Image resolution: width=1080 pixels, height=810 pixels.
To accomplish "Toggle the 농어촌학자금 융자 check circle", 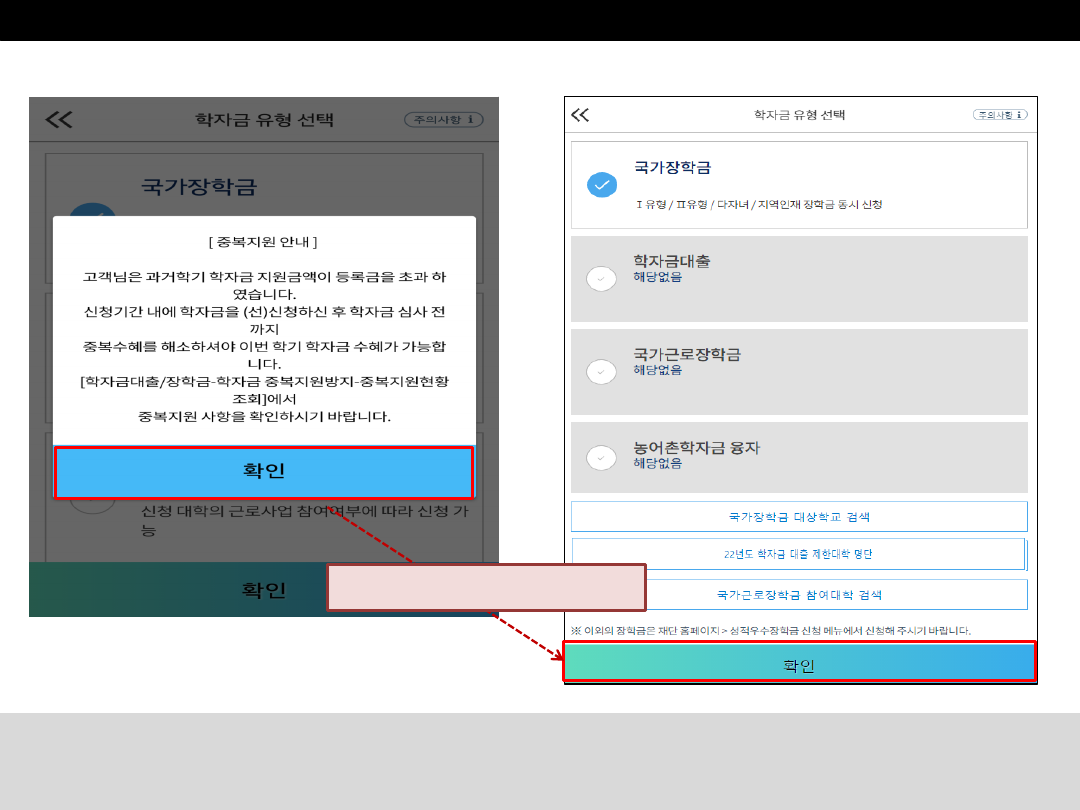I will point(601,458).
